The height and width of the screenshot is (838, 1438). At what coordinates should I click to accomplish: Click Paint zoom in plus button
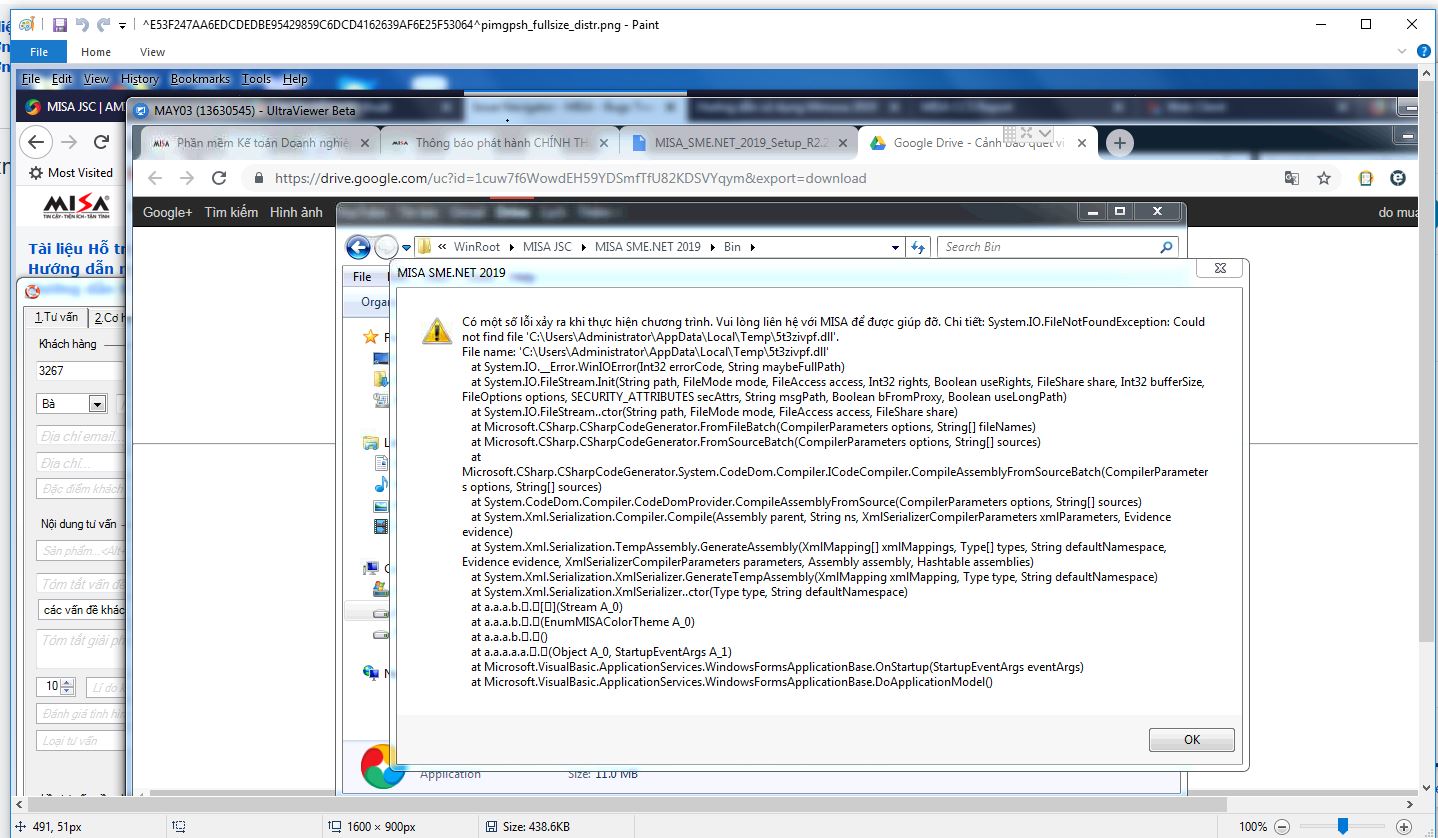point(1404,826)
